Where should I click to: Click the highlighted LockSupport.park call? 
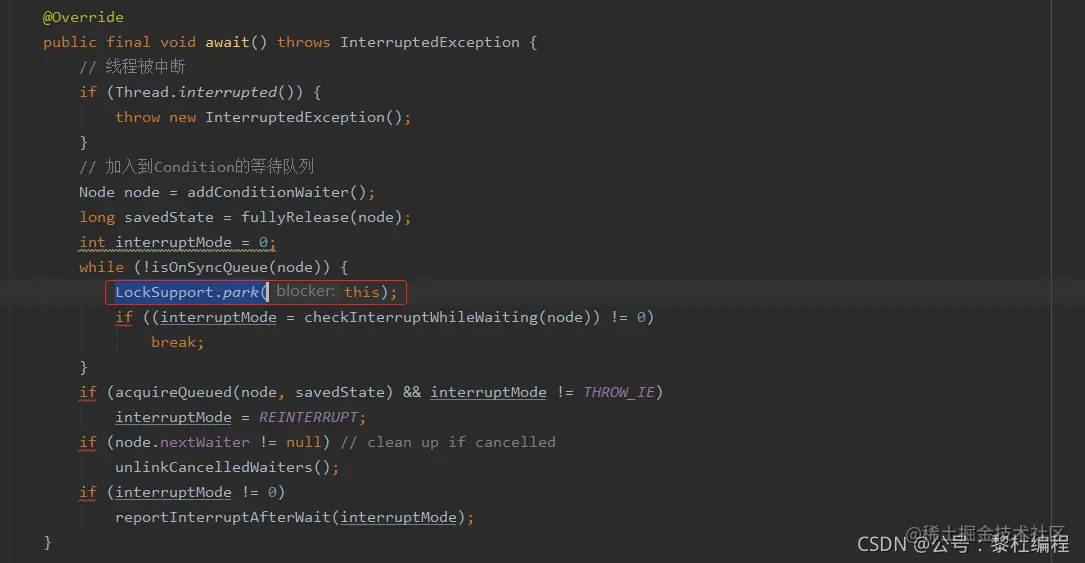(192, 292)
